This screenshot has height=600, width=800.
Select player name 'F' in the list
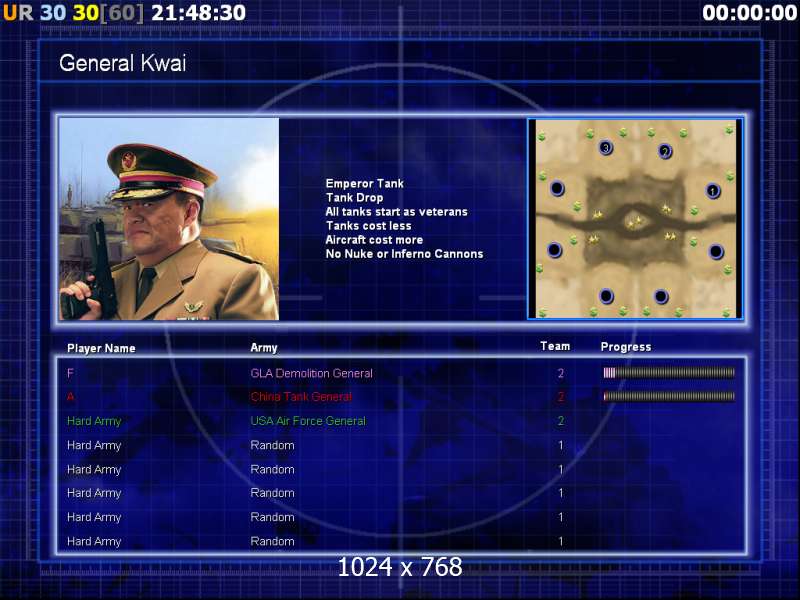(70, 373)
